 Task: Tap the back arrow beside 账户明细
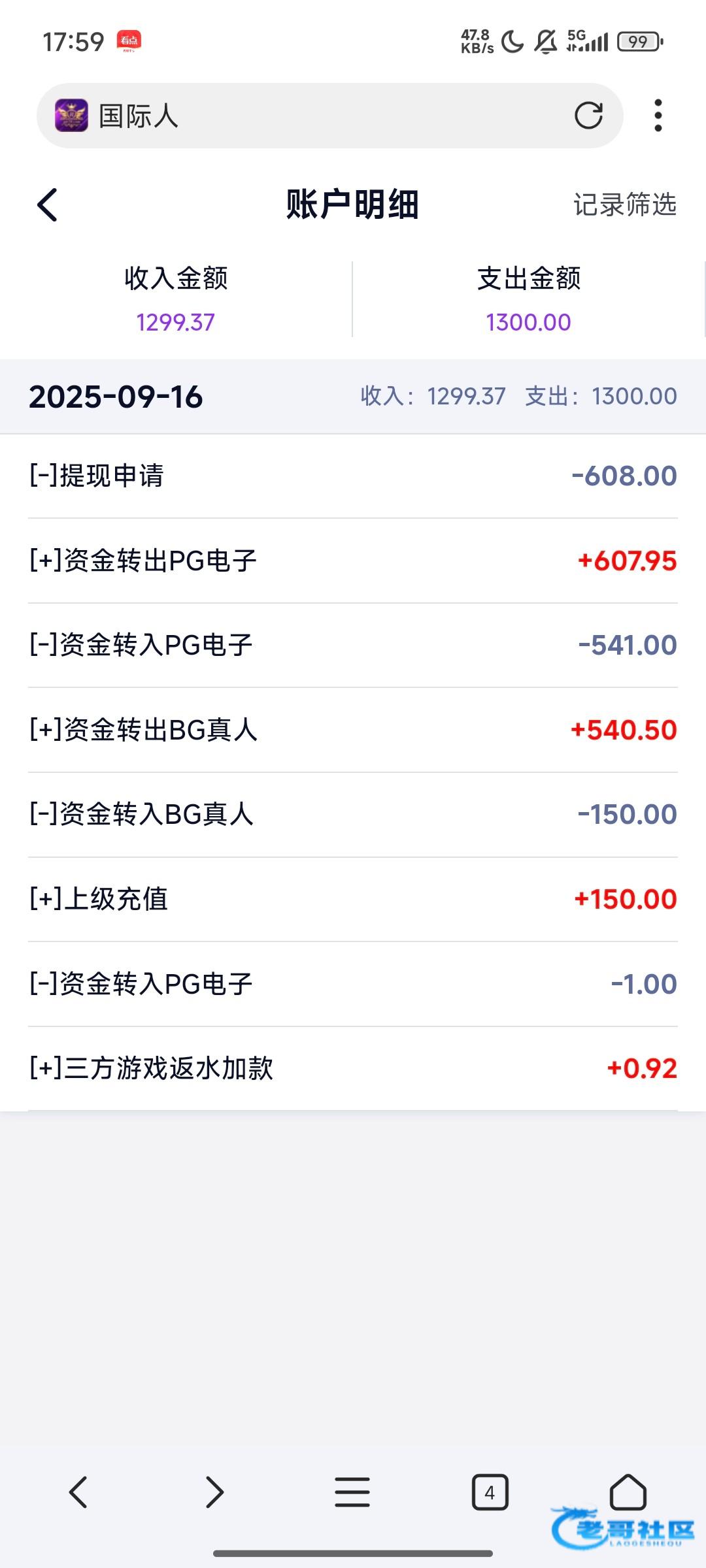(x=47, y=205)
